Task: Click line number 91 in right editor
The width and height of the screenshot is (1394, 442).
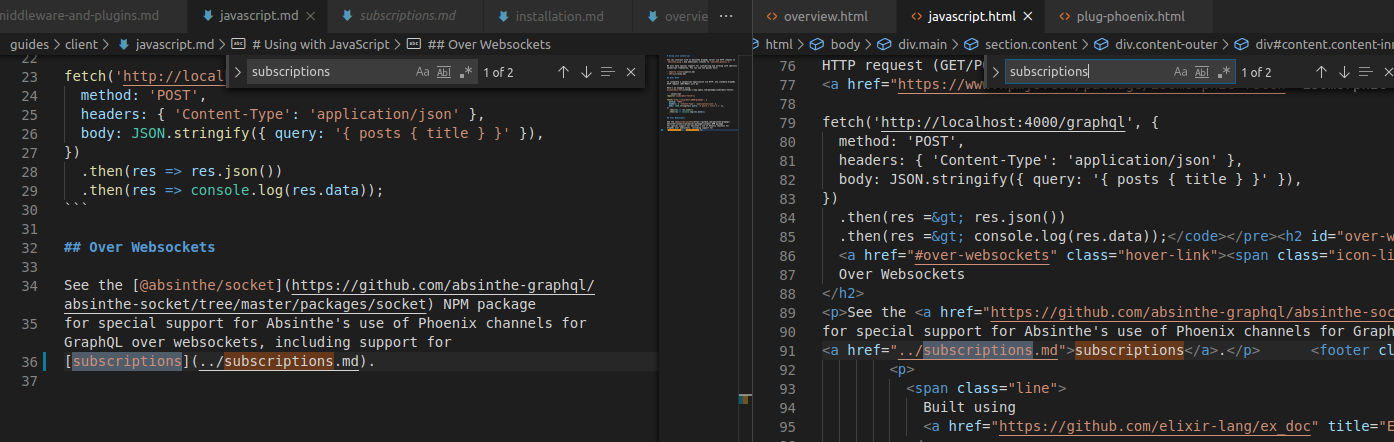Action: (787, 350)
